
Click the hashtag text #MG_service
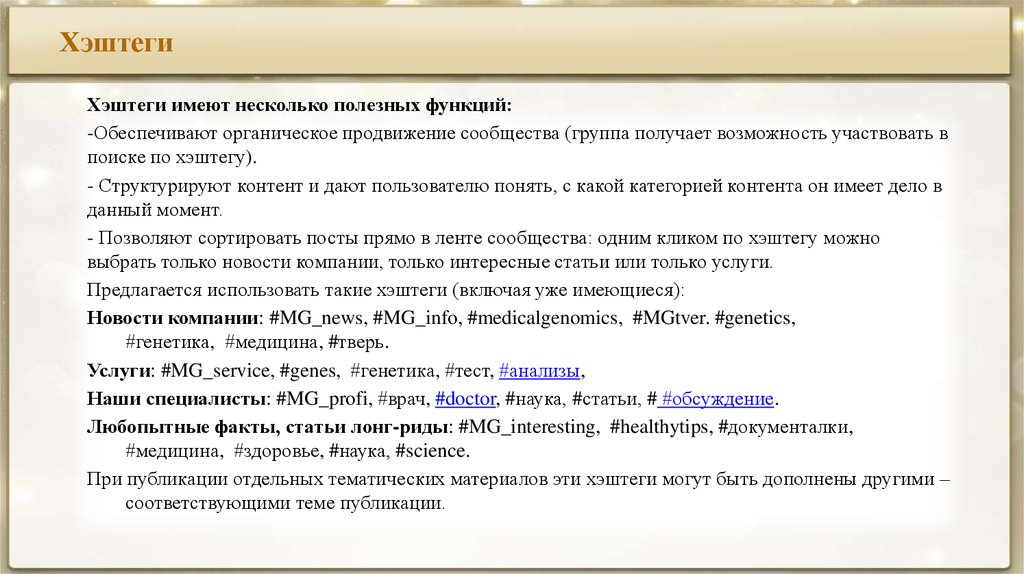(215, 371)
